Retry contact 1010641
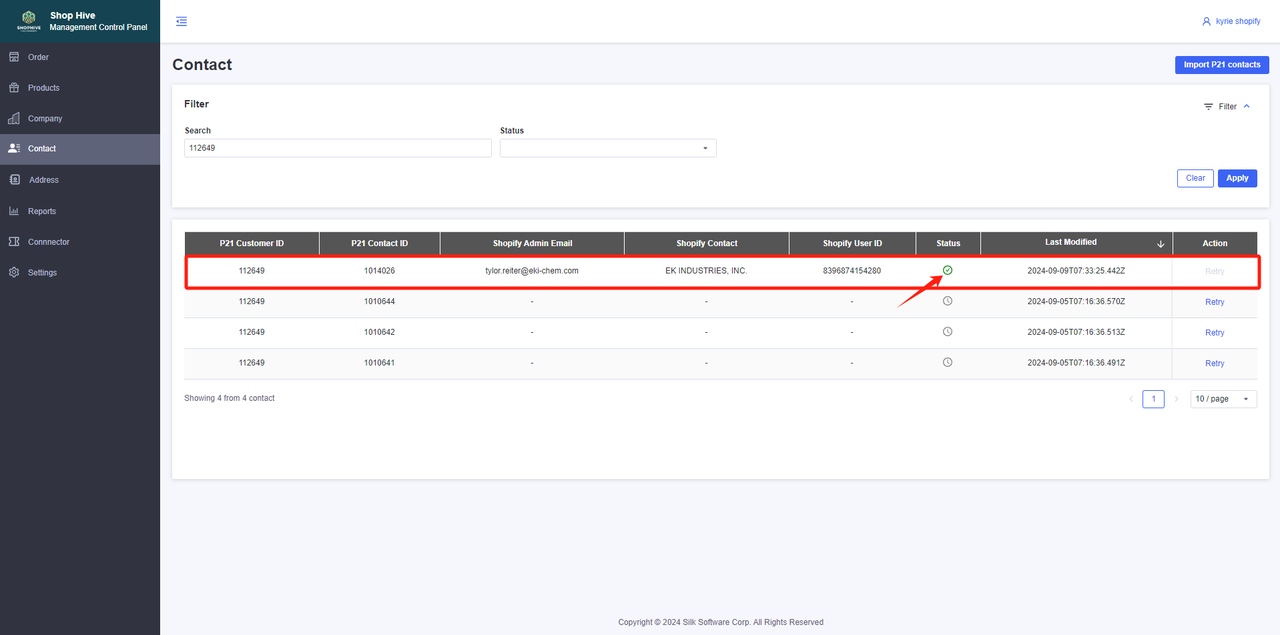The image size is (1280, 635). click(x=1214, y=363)
